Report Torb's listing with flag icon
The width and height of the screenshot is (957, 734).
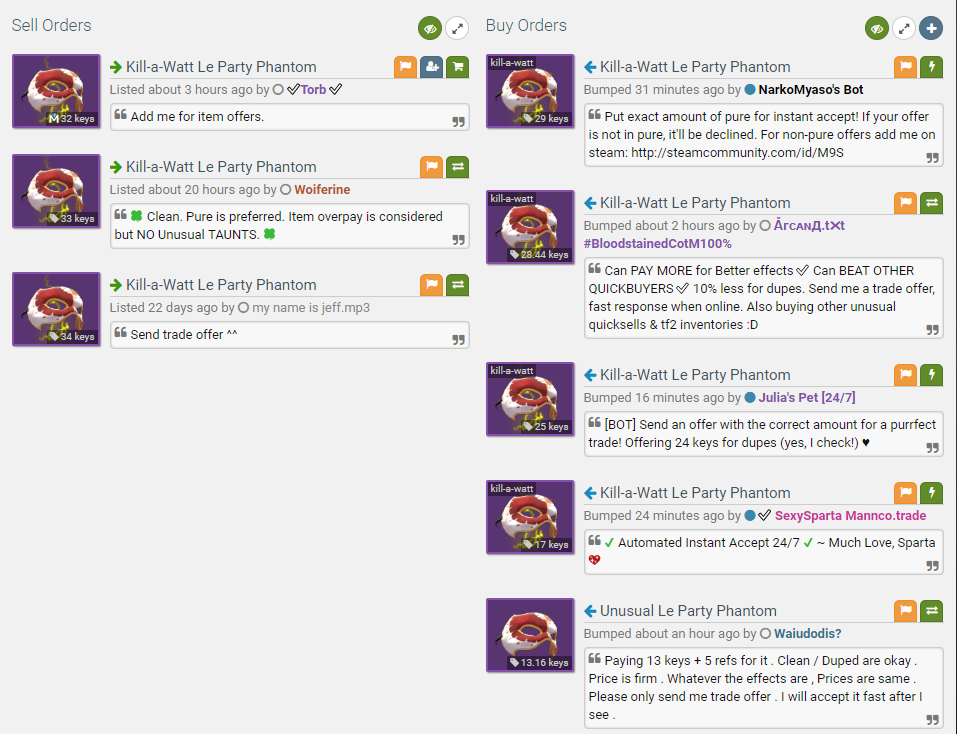[x=405, y=67]
